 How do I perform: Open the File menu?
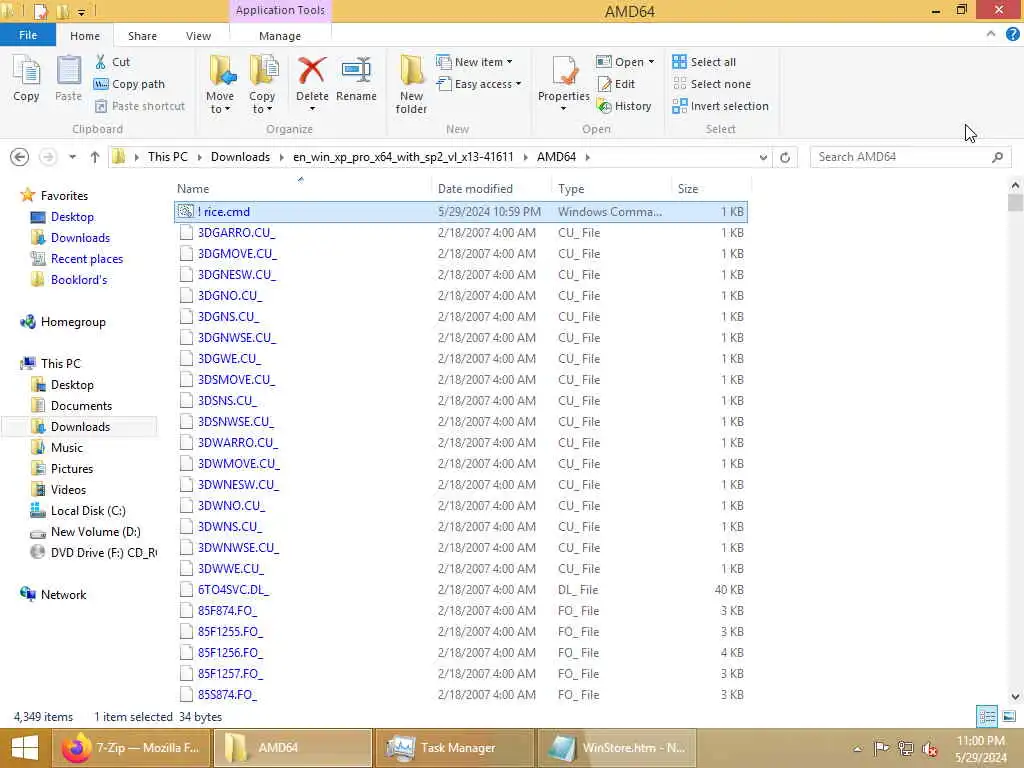28,35
